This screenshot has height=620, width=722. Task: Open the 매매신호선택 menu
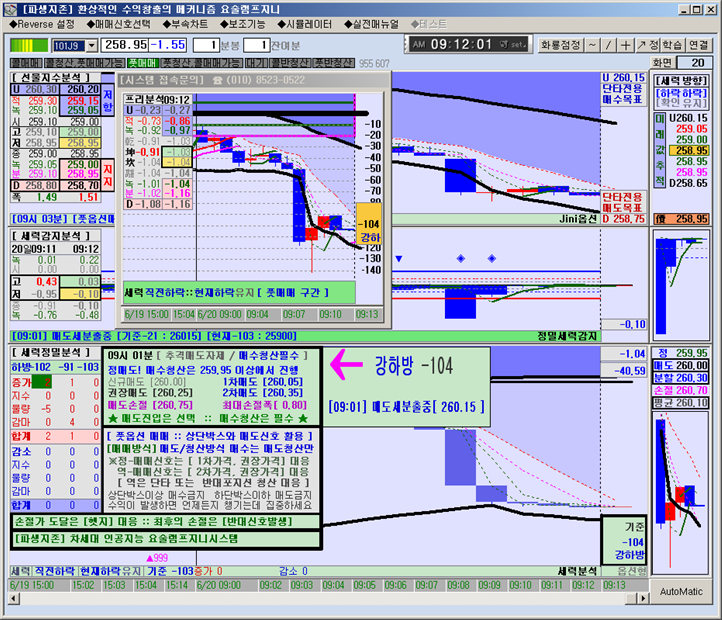(x=119, y=24)
